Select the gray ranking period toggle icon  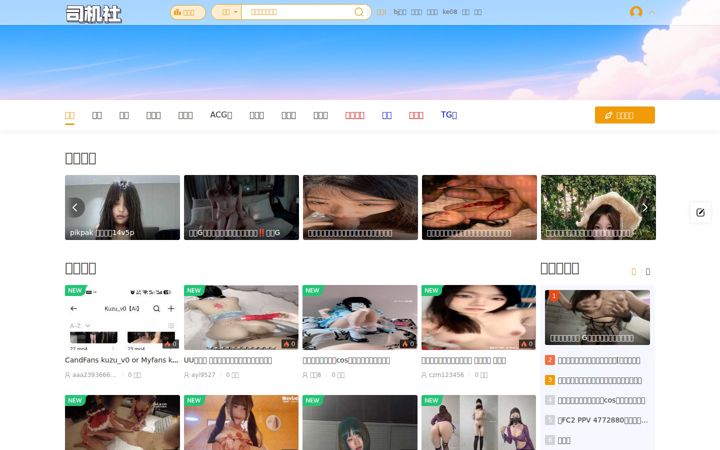click(648, 272)
